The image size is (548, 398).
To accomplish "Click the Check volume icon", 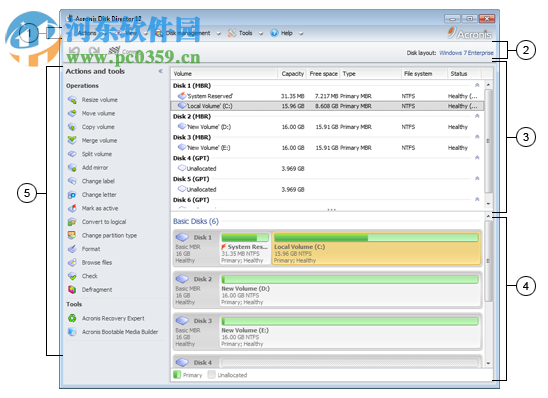I will pyautogui.click(x=72, y=276).
